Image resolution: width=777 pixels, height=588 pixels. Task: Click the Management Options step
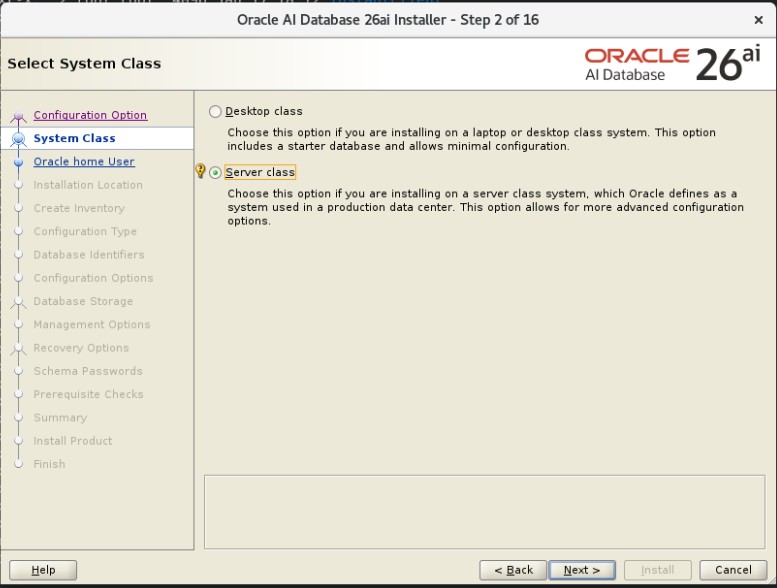(x=92, y=324)
